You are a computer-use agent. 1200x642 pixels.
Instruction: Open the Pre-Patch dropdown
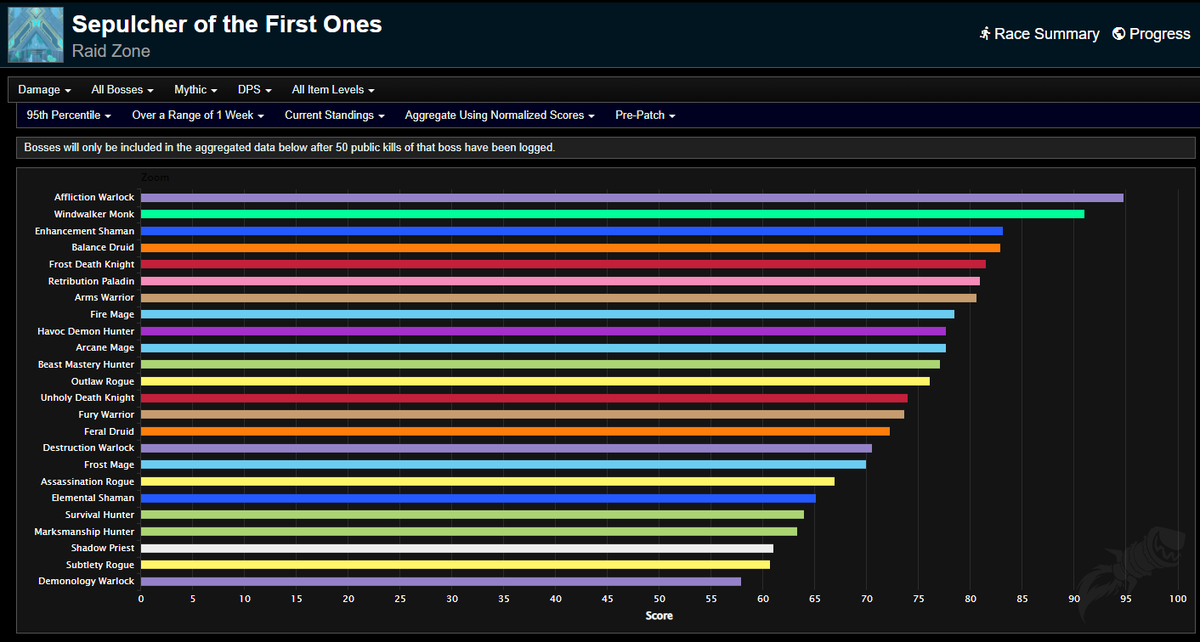[x=646, y=116]
